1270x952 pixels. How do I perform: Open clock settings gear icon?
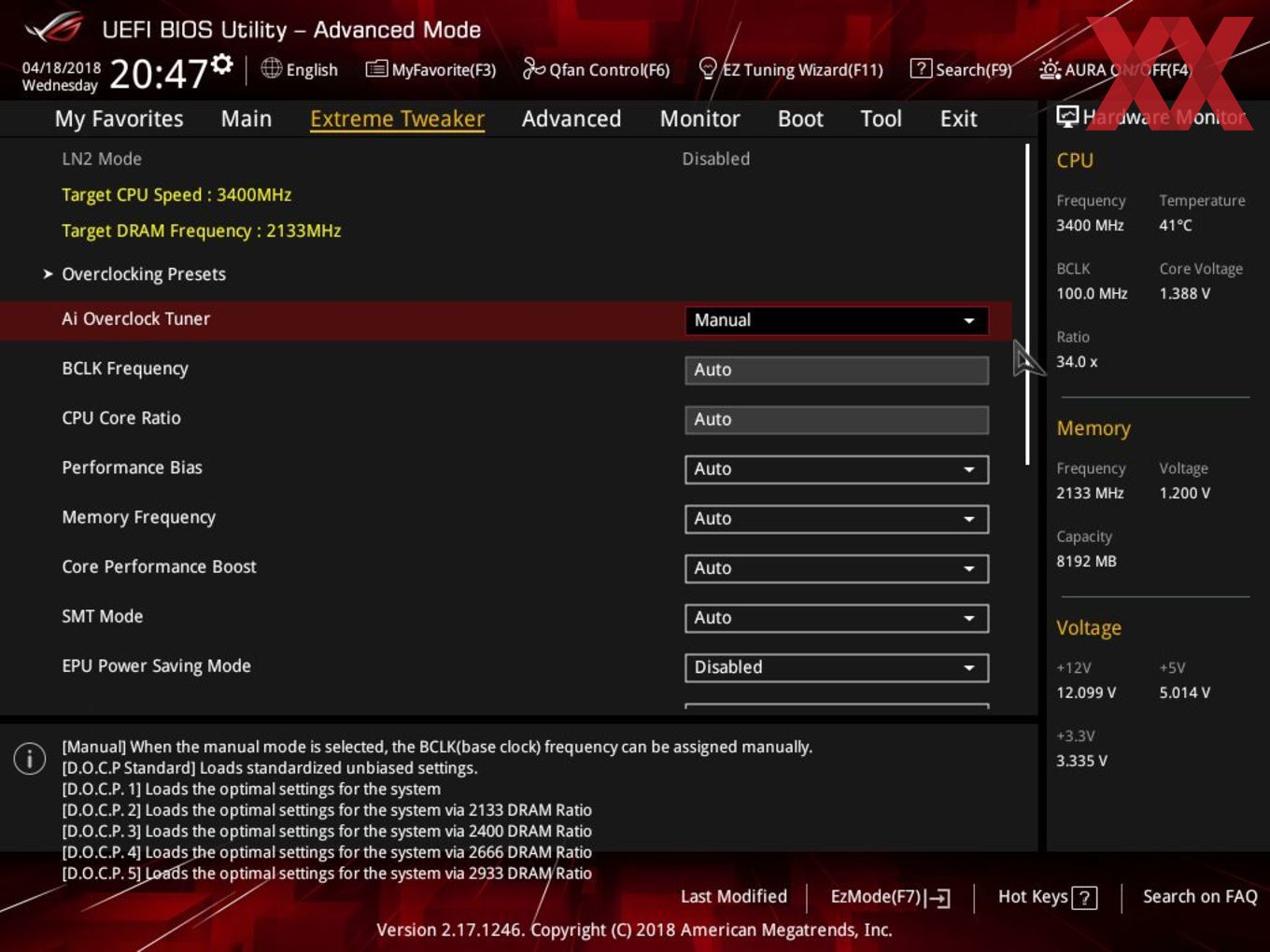[222, 63]
